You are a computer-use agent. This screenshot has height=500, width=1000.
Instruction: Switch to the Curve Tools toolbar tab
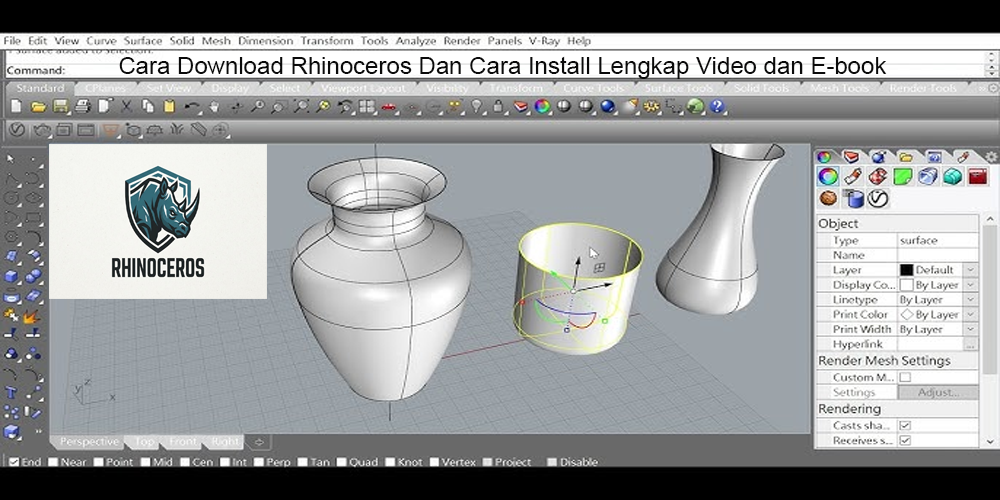tap(593, 88)
